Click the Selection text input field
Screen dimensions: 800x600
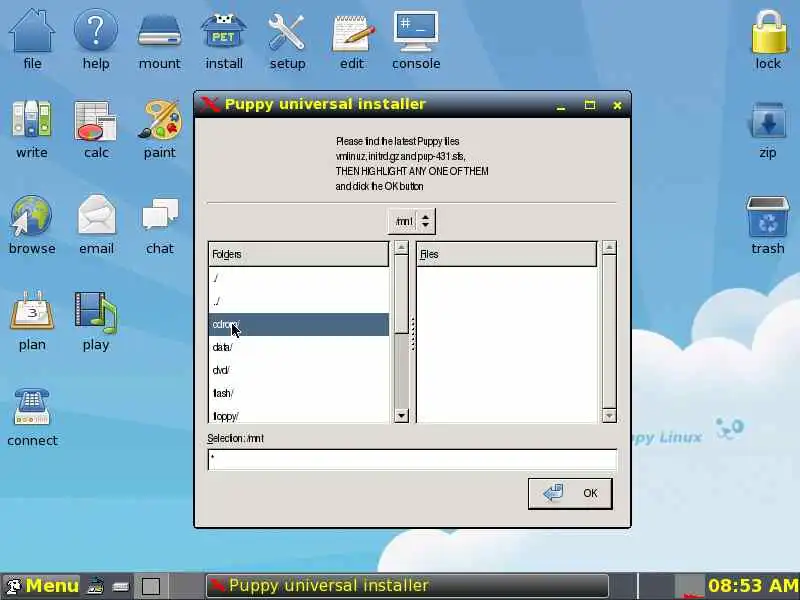click(x=412, y=459)
